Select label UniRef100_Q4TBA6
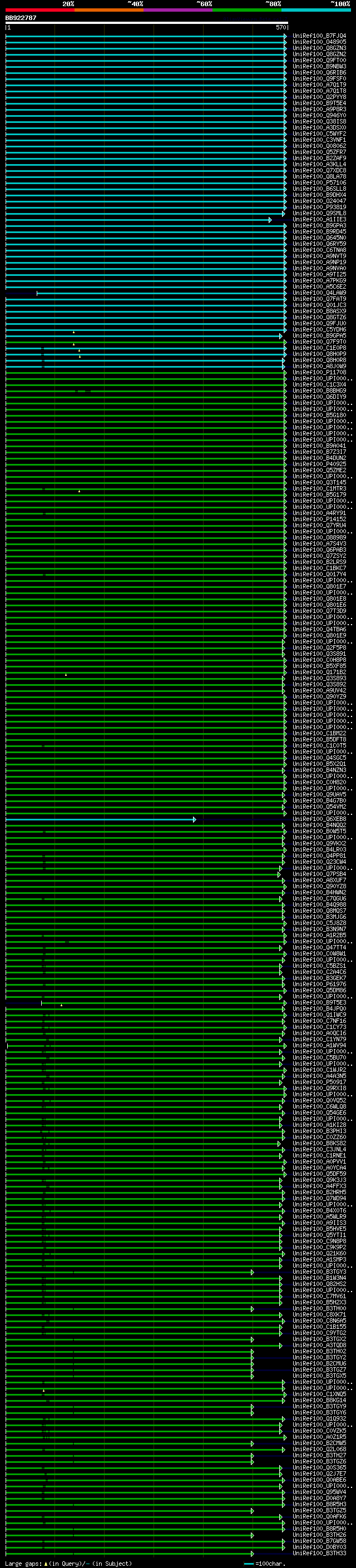This screenshot has height=1568, width=356. [x=319, y=630]
